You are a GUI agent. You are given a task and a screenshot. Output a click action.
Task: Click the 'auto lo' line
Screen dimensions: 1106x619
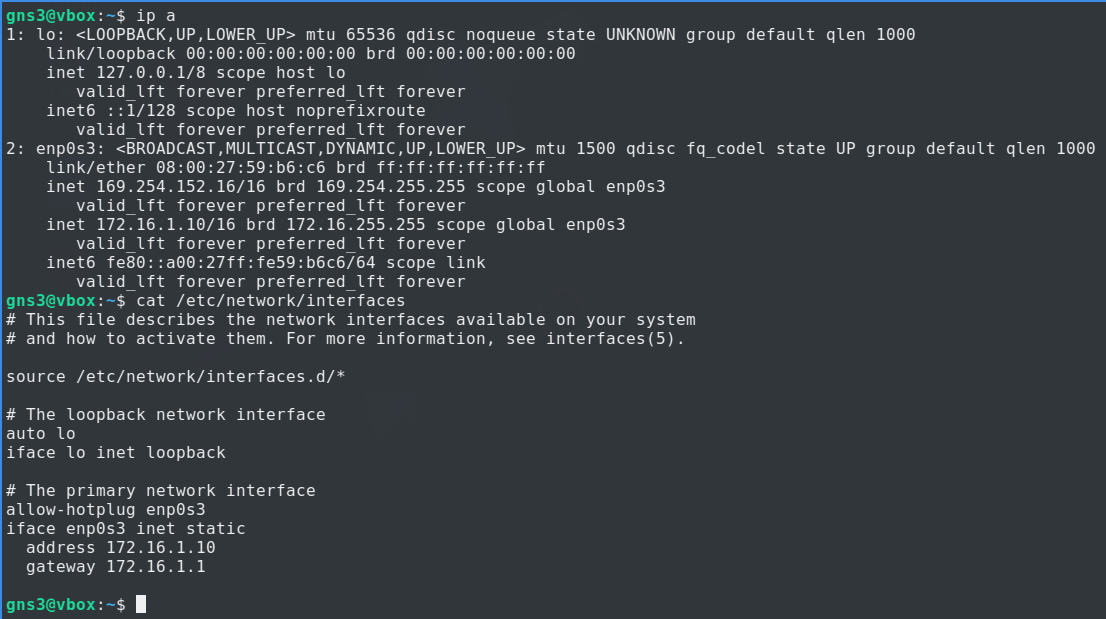tap(40, 433)
